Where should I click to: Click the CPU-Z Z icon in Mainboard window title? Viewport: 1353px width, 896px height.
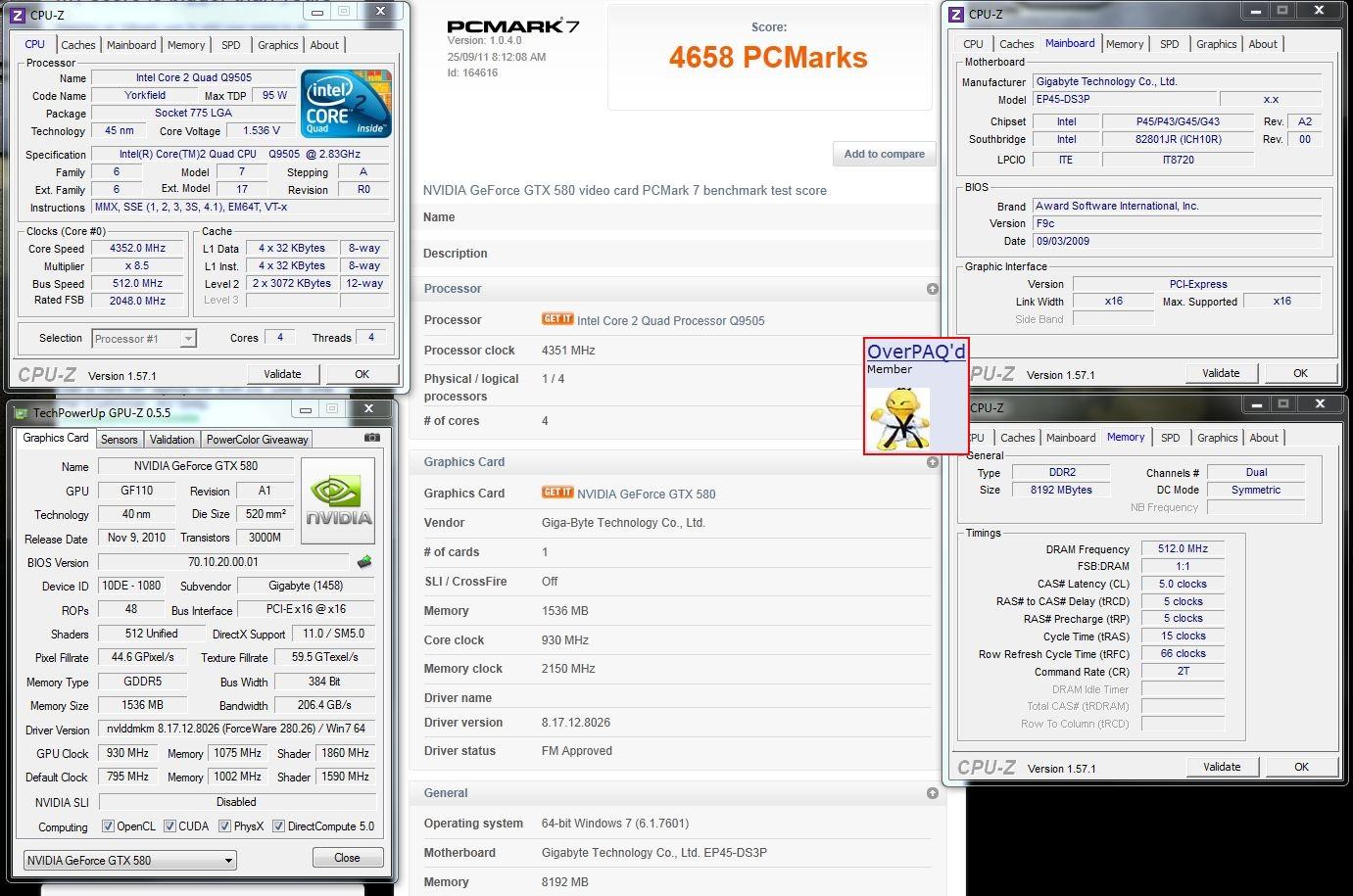(x=956, y=14)
